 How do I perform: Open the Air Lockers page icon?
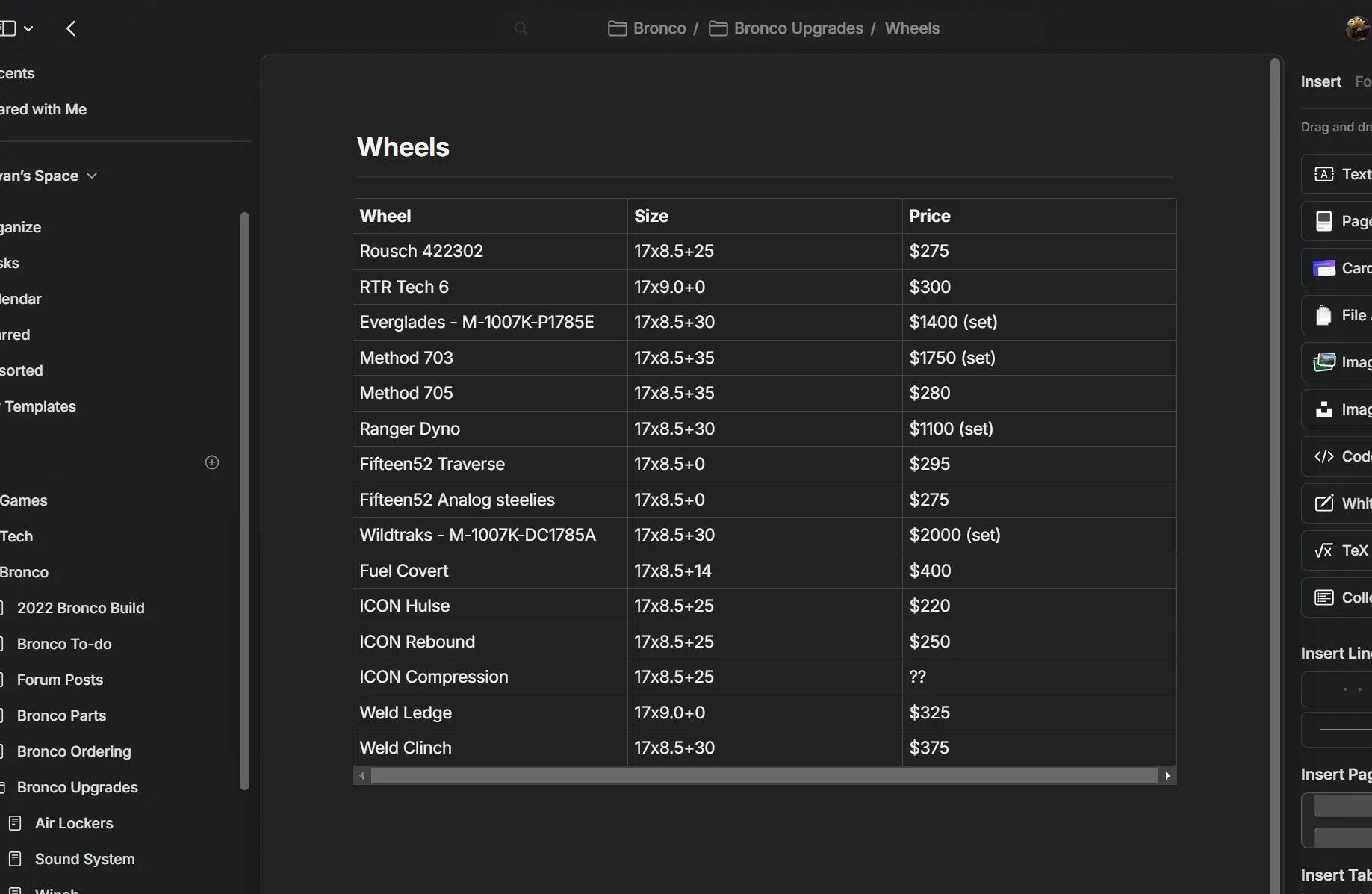tap(15, 823)
